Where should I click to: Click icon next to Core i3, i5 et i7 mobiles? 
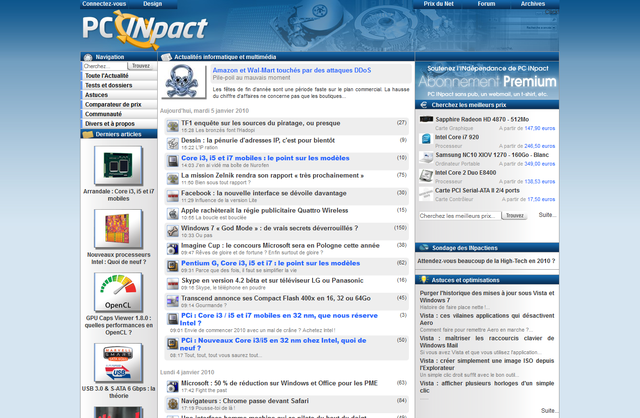point(173,161)
